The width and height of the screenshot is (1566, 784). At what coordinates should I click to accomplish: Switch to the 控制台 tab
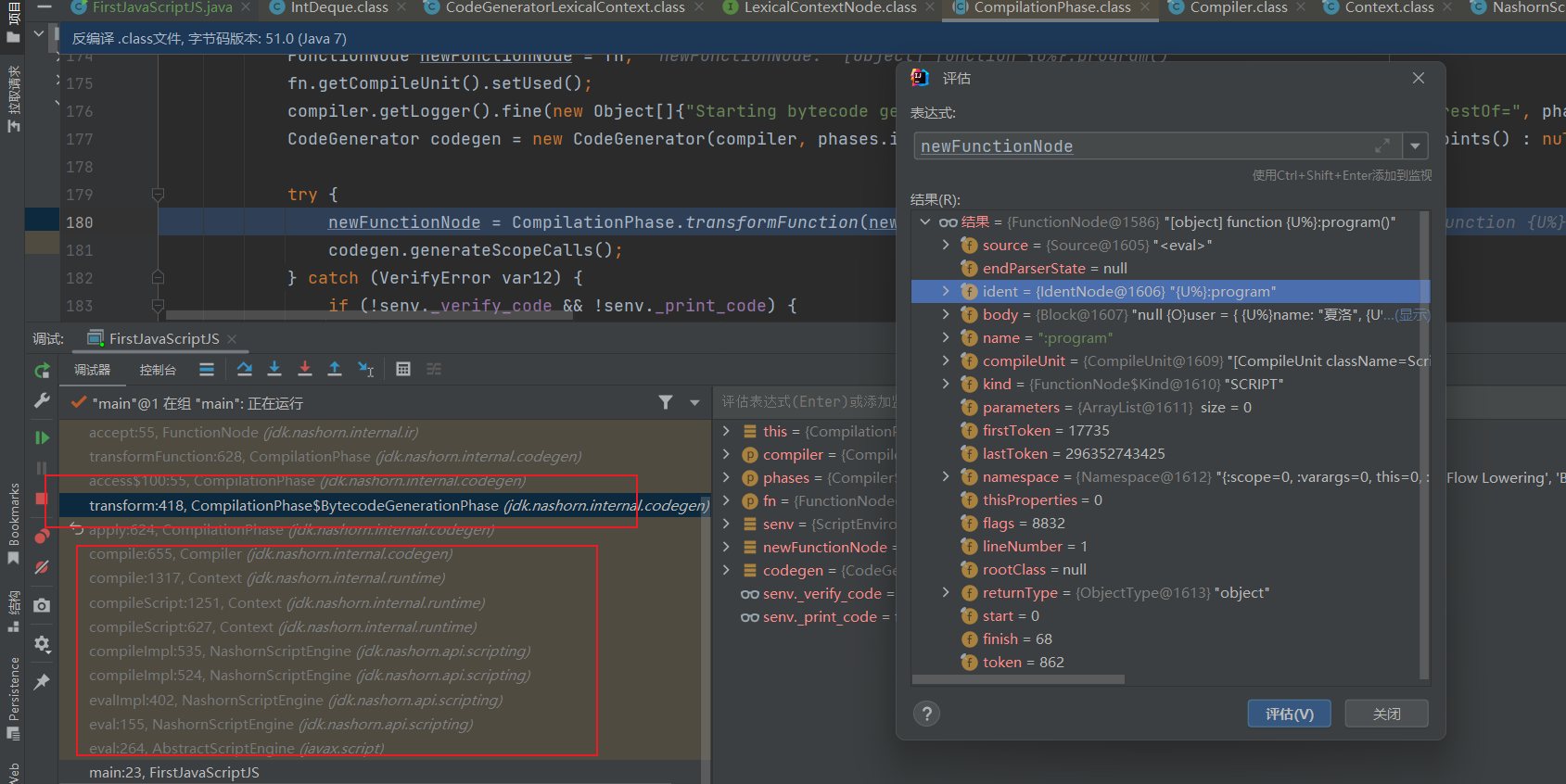click(x=158, y=370)
